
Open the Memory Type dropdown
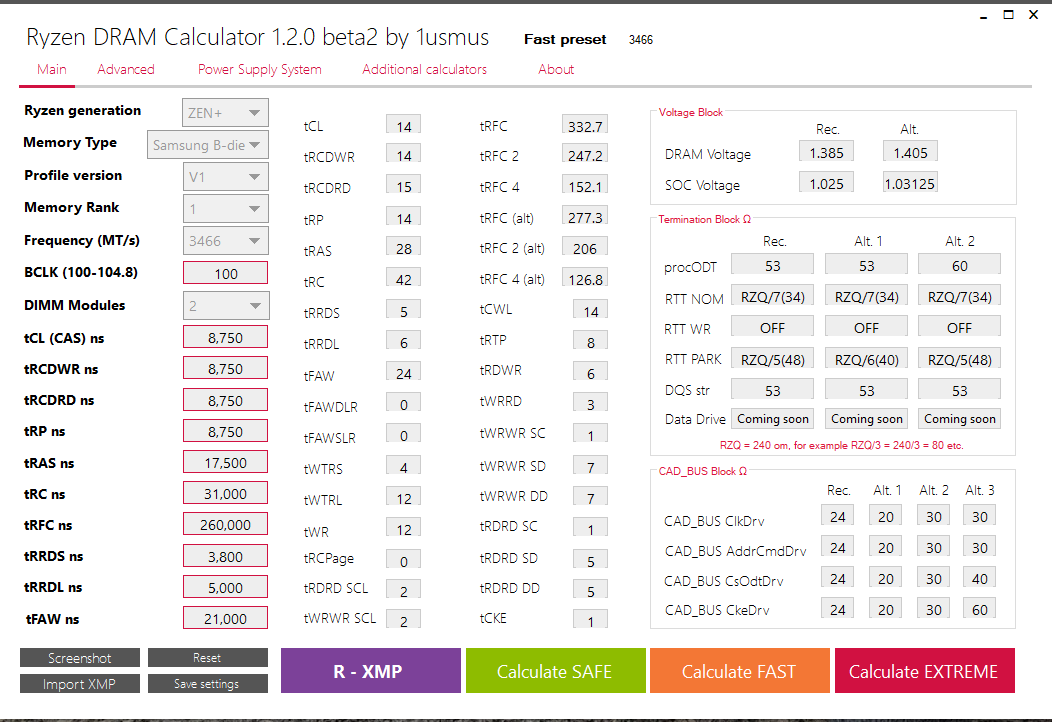[208, 145]
